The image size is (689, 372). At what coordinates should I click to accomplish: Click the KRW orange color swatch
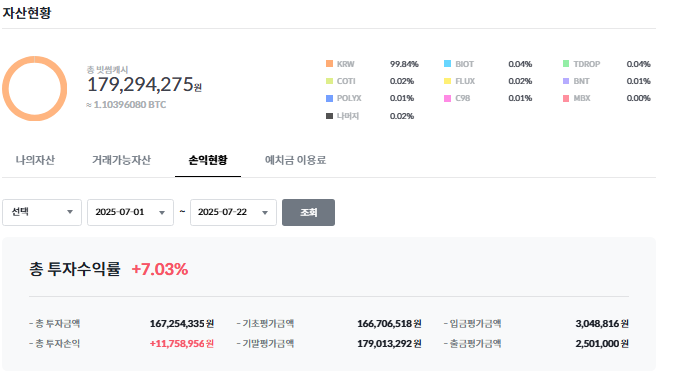[329, 64]
